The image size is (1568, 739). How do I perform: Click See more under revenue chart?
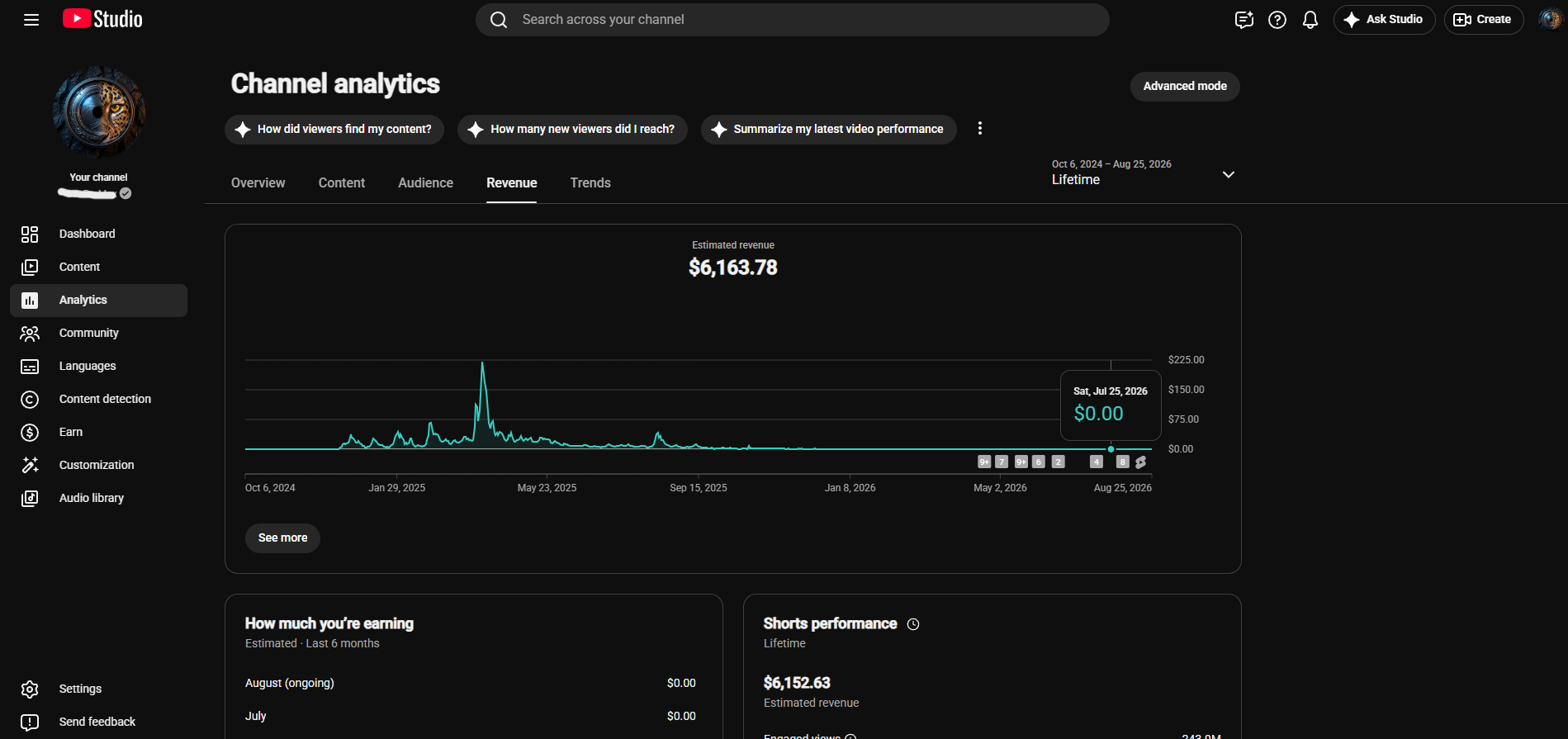click(282, 538)
